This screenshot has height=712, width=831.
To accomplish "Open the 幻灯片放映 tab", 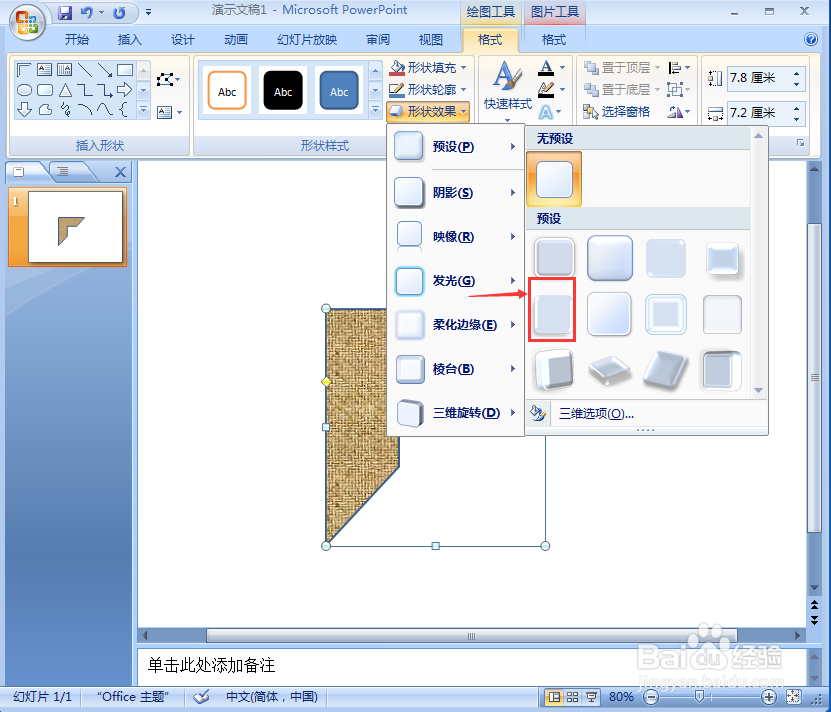I will (x=307, y=40).
